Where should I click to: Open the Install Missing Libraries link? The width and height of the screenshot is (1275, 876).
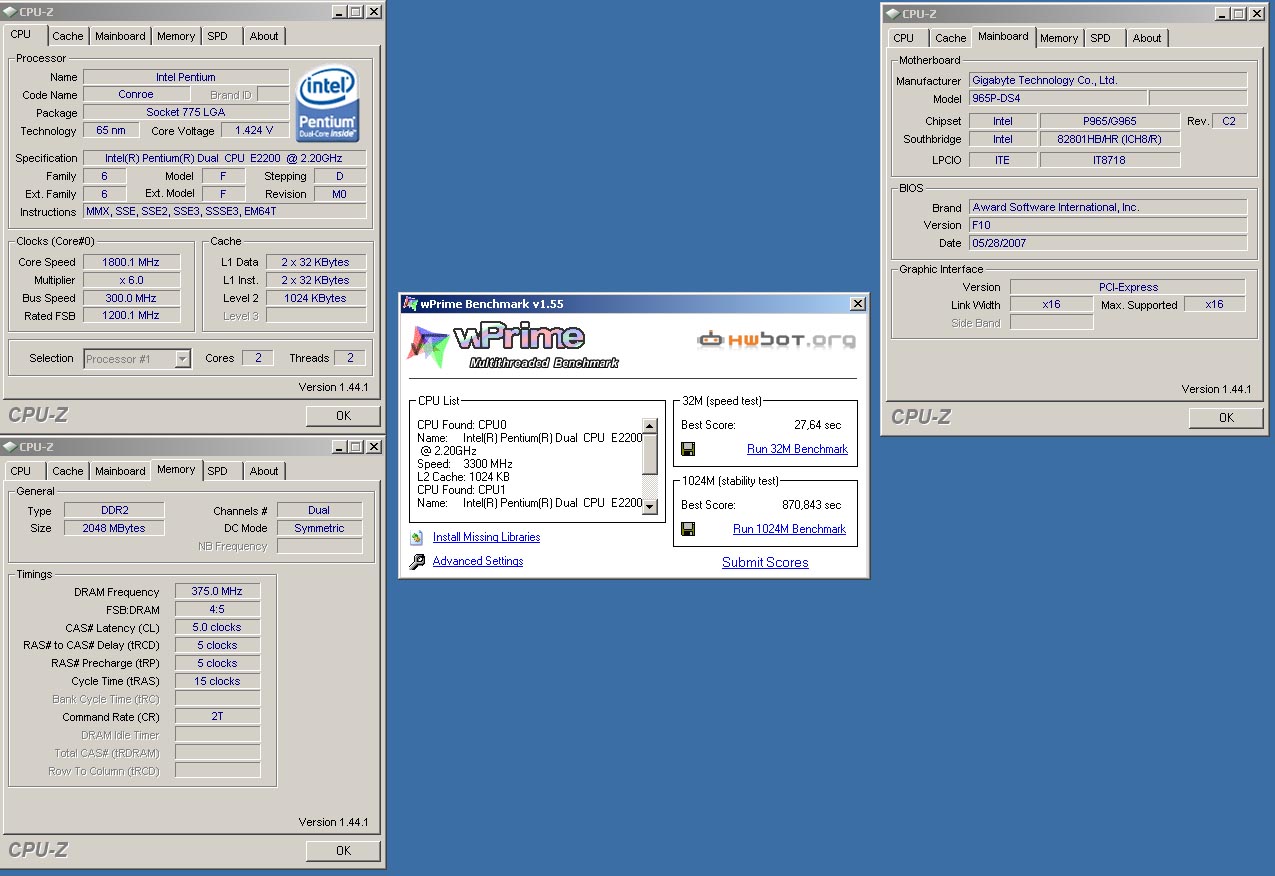point(486,537)
